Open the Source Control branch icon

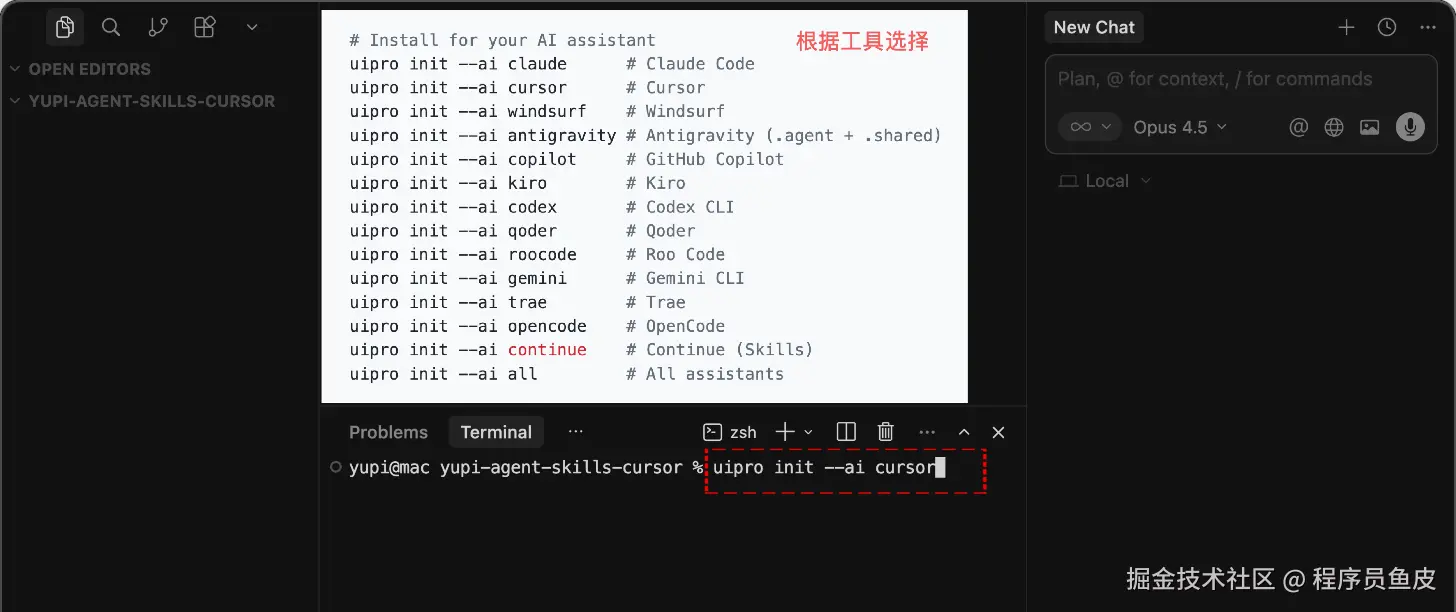tap(158, 27)
